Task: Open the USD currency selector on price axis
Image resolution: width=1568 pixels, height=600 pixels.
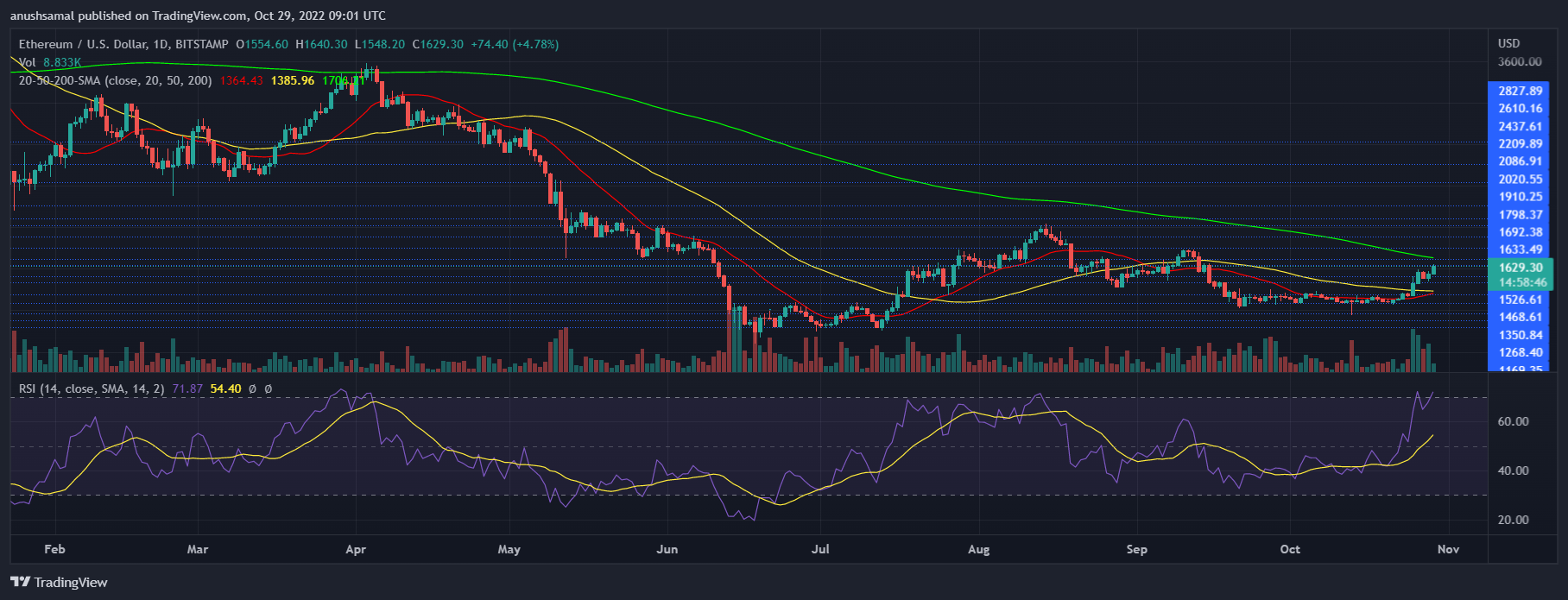Action: pos(1508,43)
